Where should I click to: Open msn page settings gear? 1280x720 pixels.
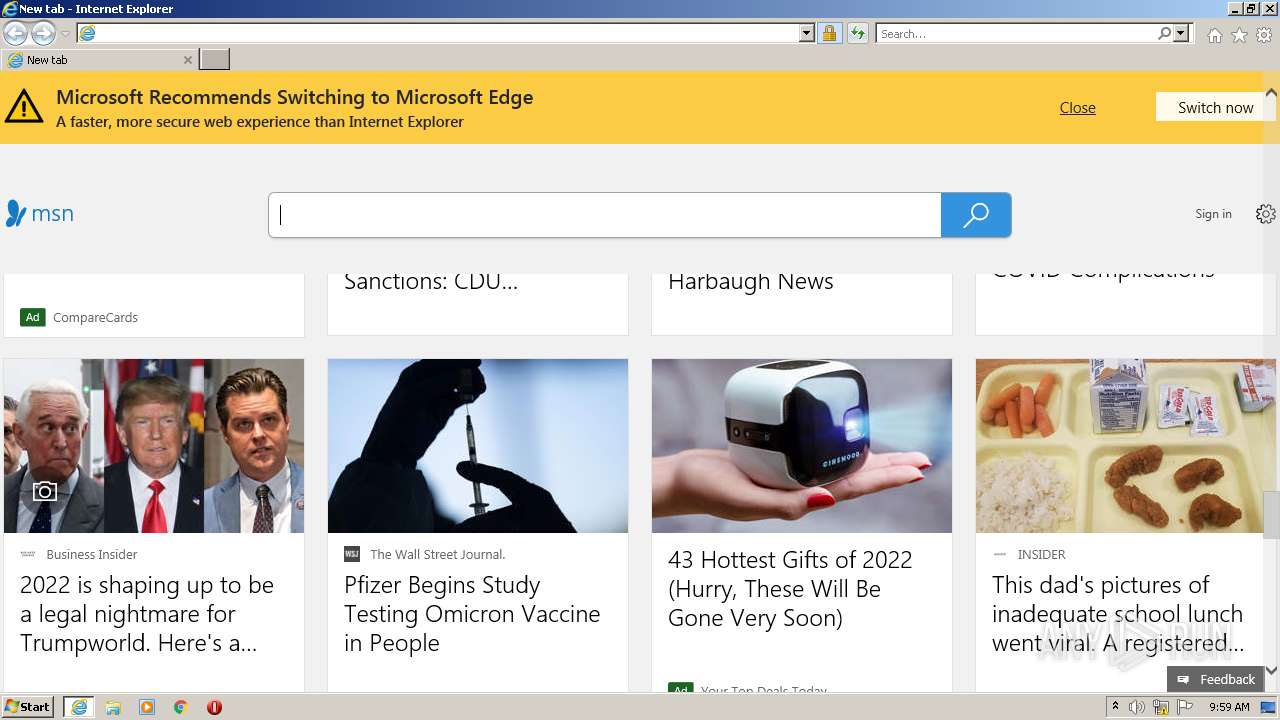pyautogui.click(x=1266, y=214)
